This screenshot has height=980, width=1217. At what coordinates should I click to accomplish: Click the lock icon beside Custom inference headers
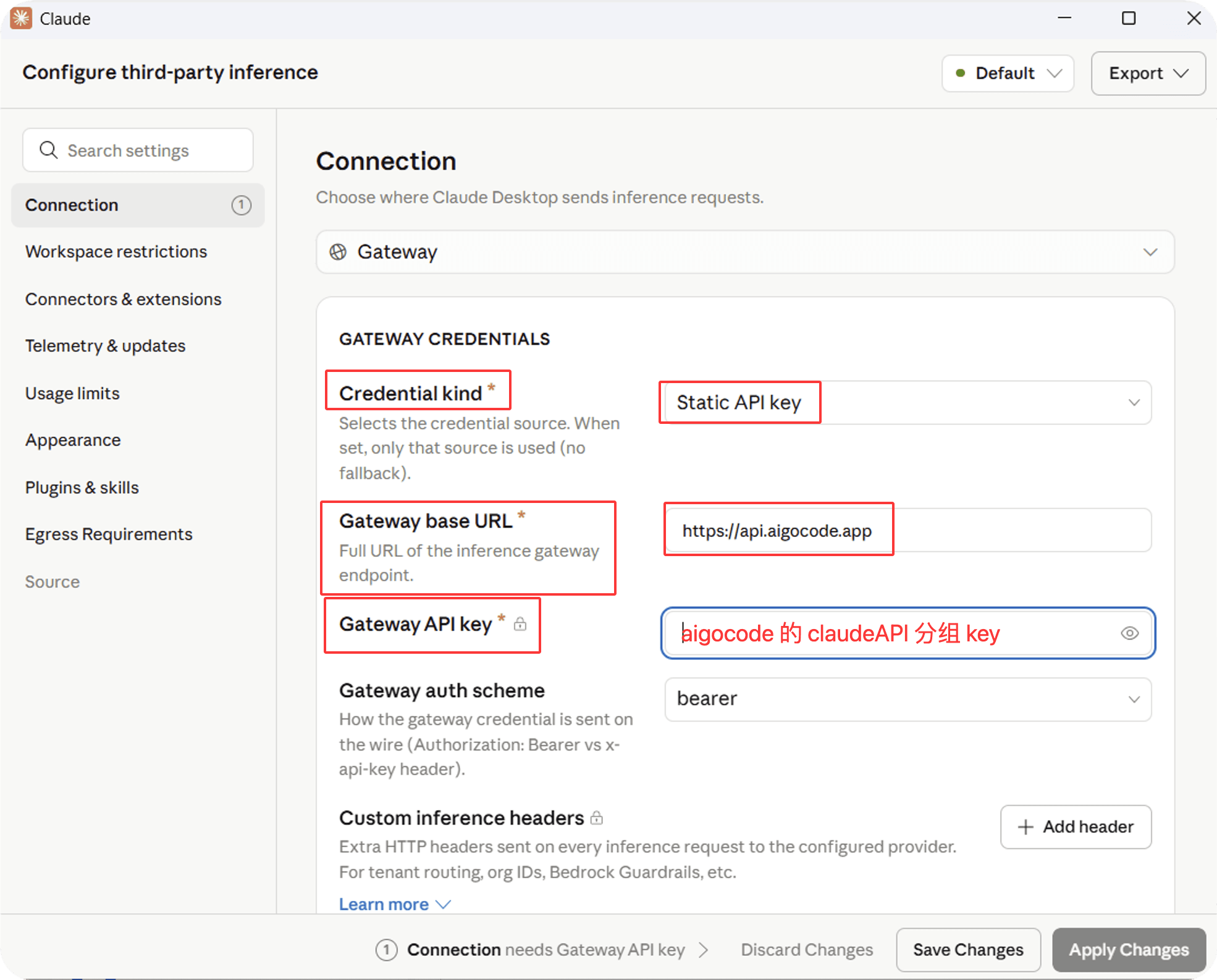click(x=596, y=818)
